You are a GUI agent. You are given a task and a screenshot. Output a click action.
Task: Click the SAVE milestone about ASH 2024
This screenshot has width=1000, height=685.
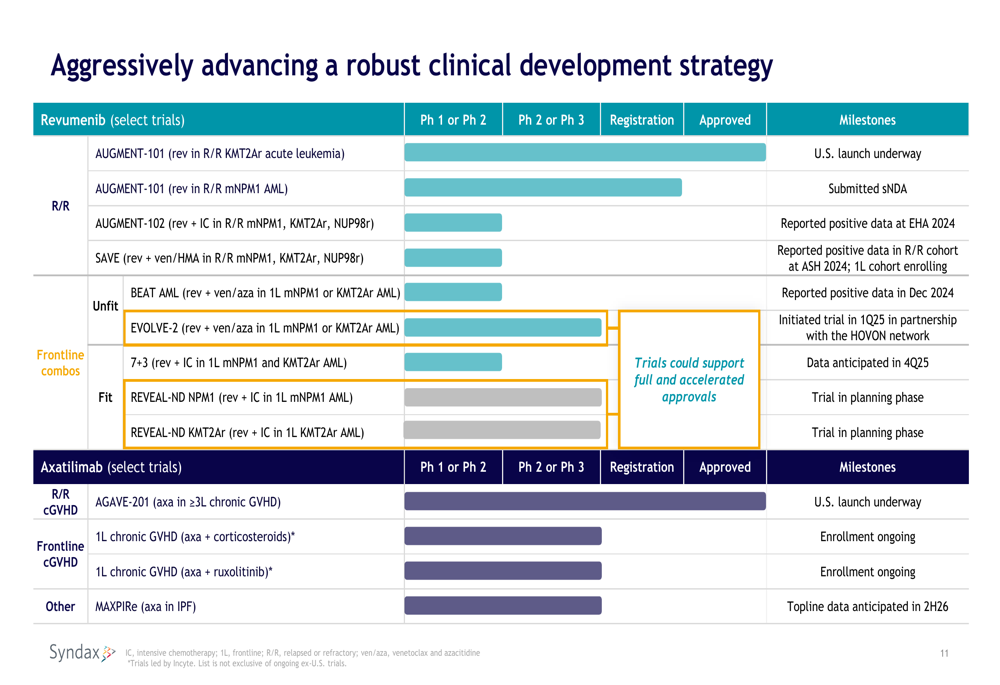coord(867,258)
